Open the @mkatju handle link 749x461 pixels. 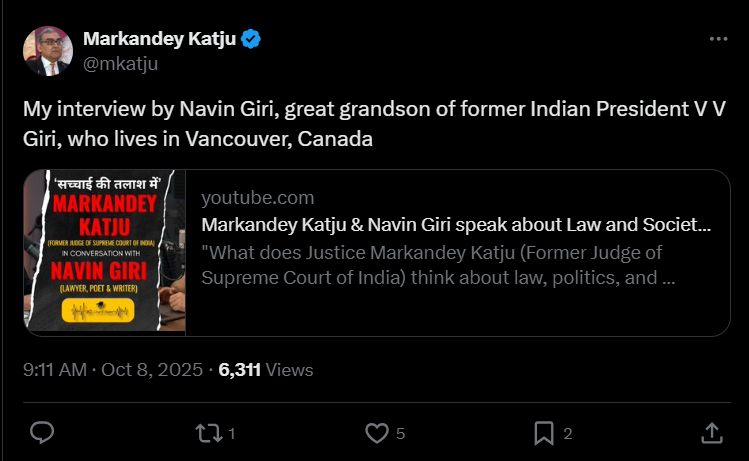120,63
